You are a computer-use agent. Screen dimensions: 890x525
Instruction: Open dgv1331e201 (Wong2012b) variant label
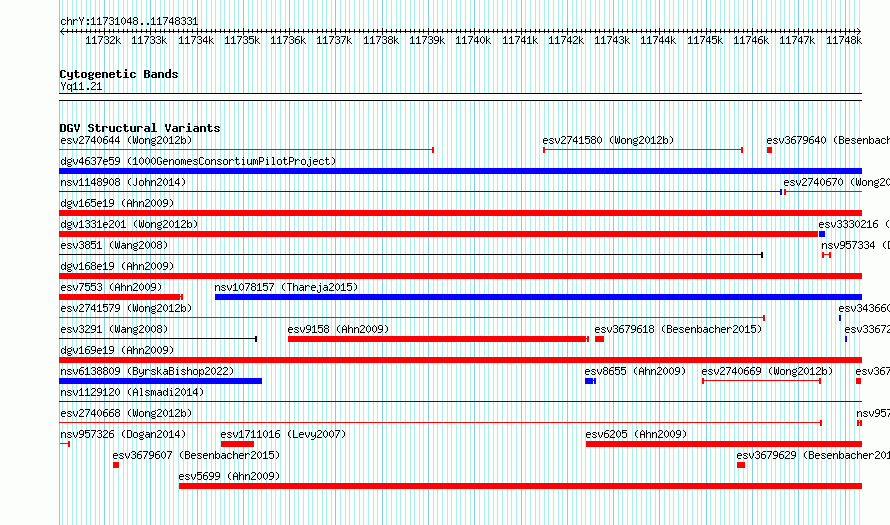[129, 224]
